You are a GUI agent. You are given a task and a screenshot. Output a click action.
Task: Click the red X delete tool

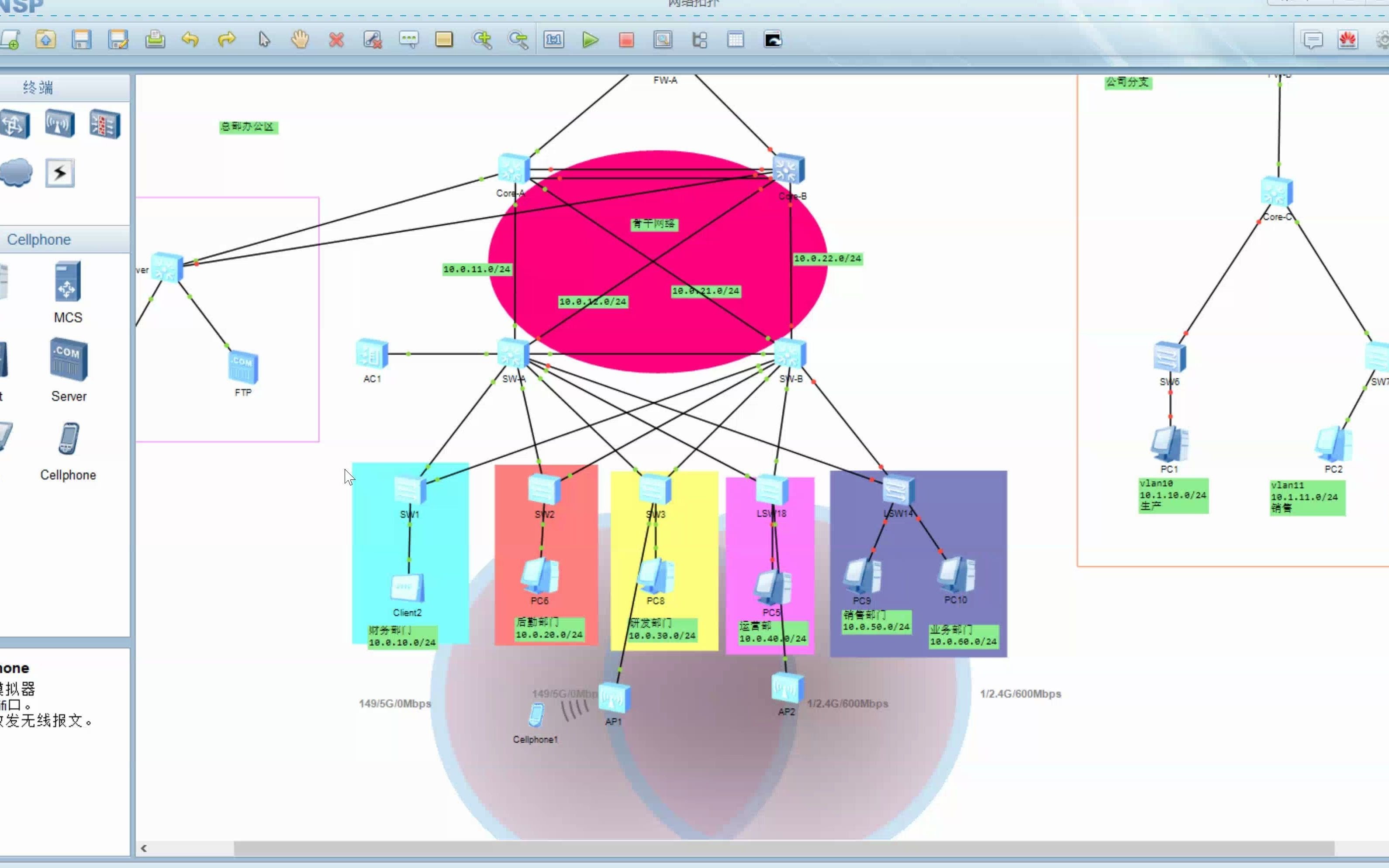point(336,40)
